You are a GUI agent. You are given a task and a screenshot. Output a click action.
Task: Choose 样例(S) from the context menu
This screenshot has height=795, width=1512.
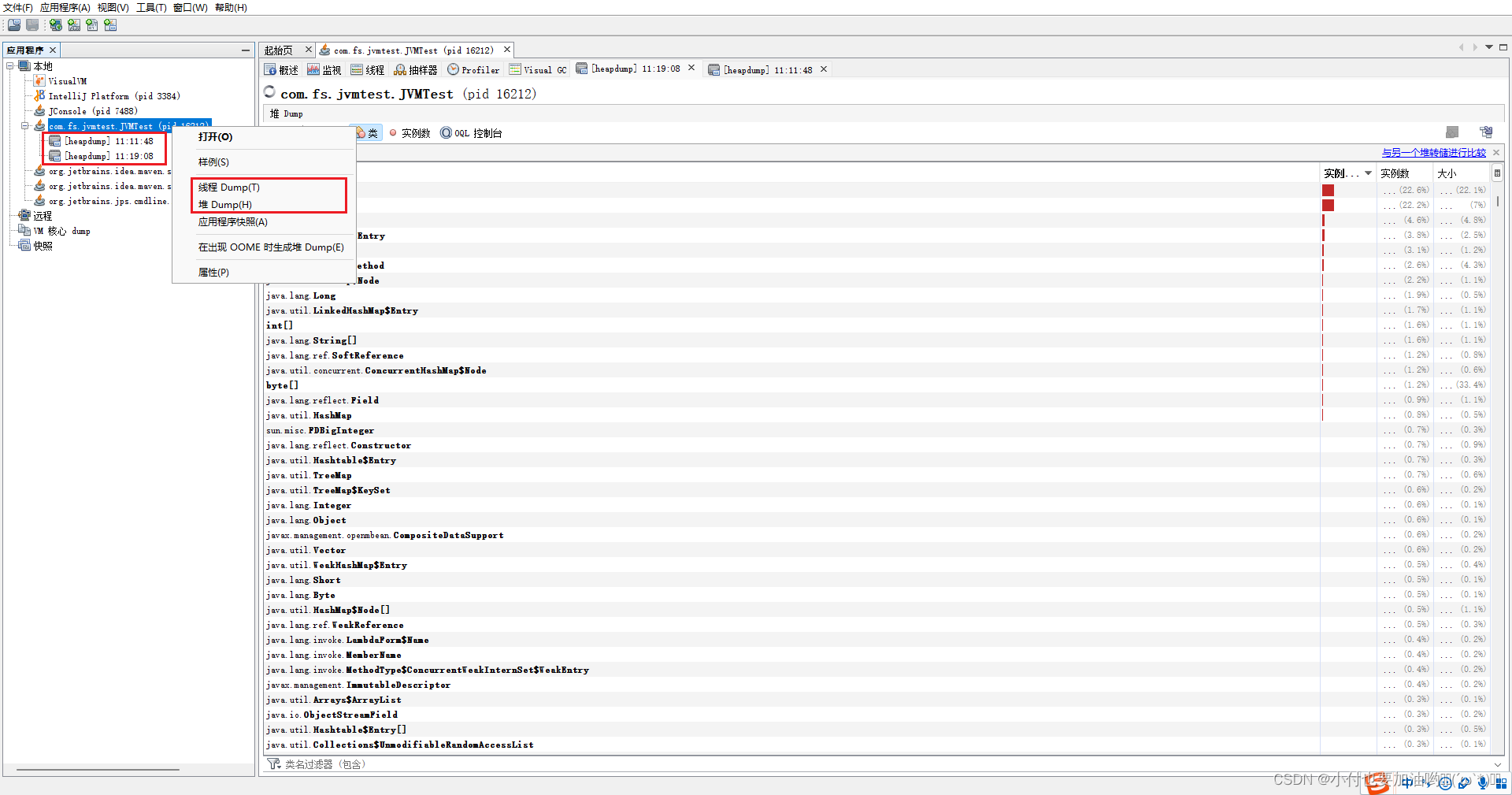264,162
